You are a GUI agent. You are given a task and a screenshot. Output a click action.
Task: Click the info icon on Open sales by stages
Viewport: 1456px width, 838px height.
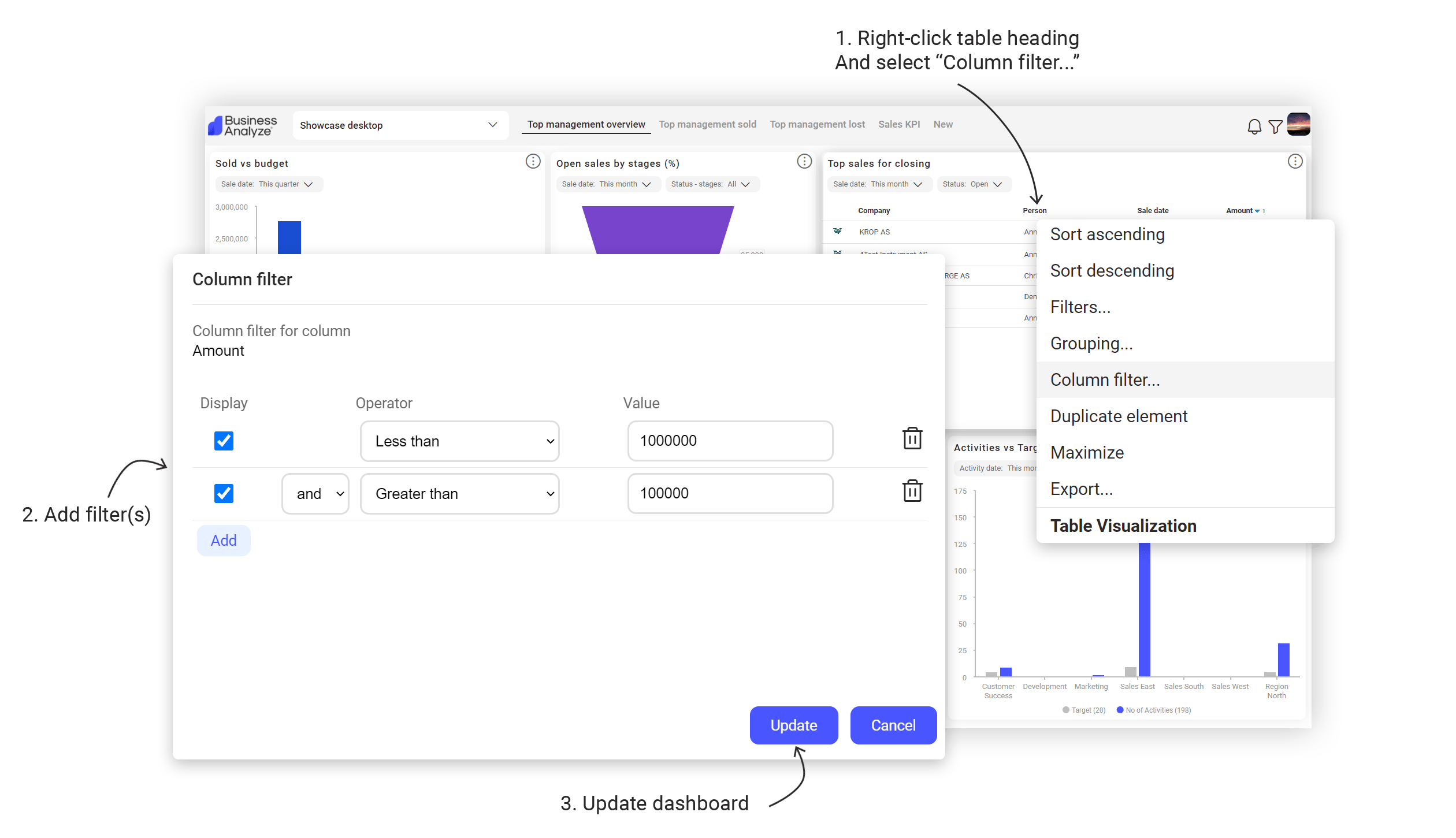tap(804, 162)
